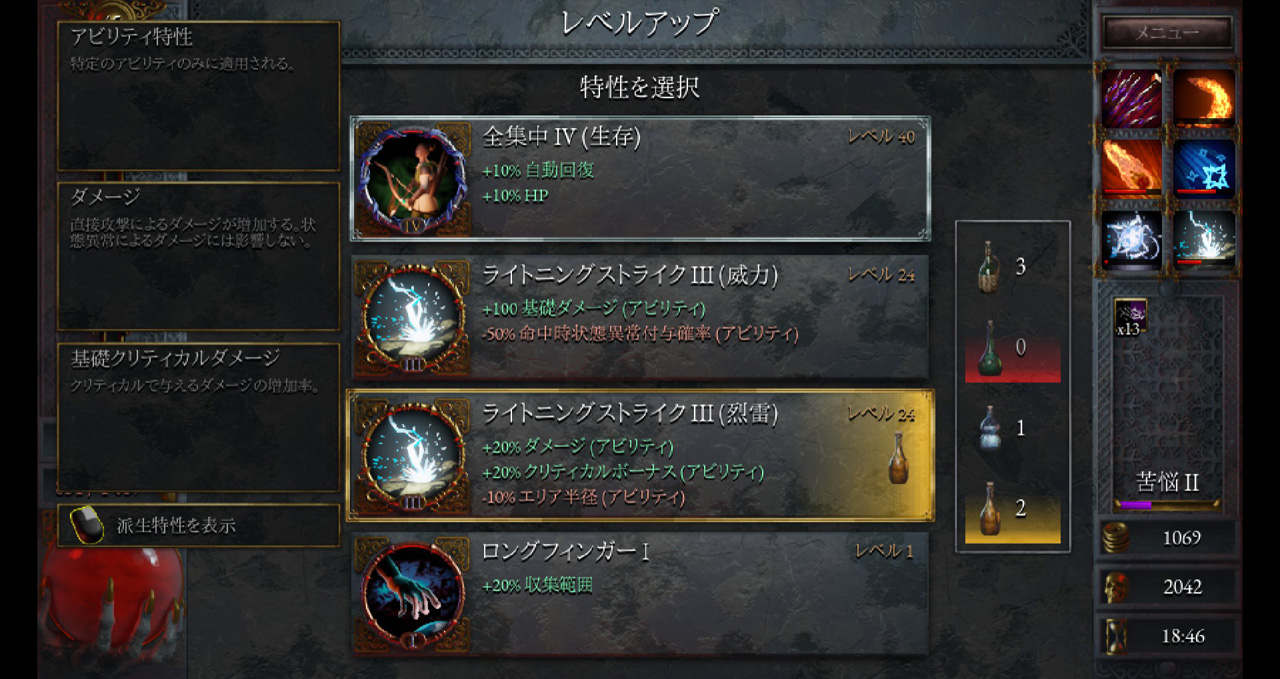Select the ロングフィンガー I trait
This screenshot has height=679, width=1280.
[640, 595]
